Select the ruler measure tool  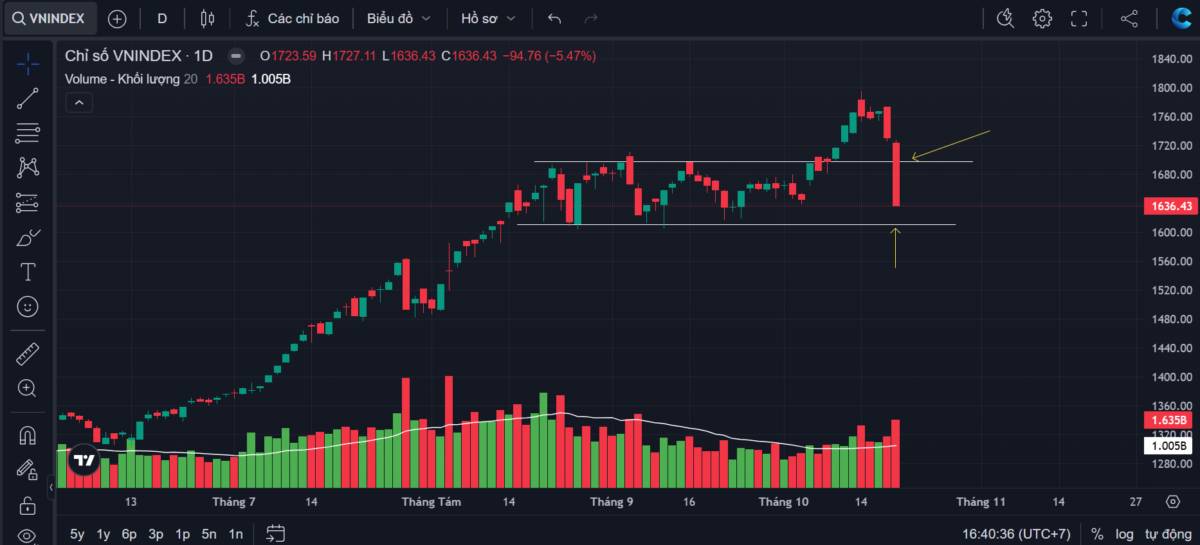tap(27, 354)
